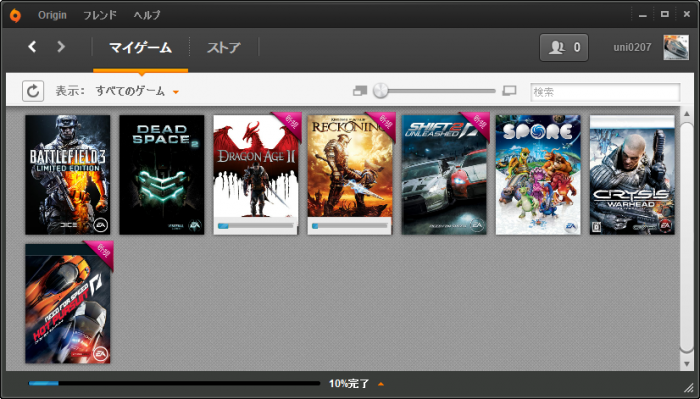Select the Battlefield 3 game cover
This screenshot has width=700, height=399.
(68, 175)
